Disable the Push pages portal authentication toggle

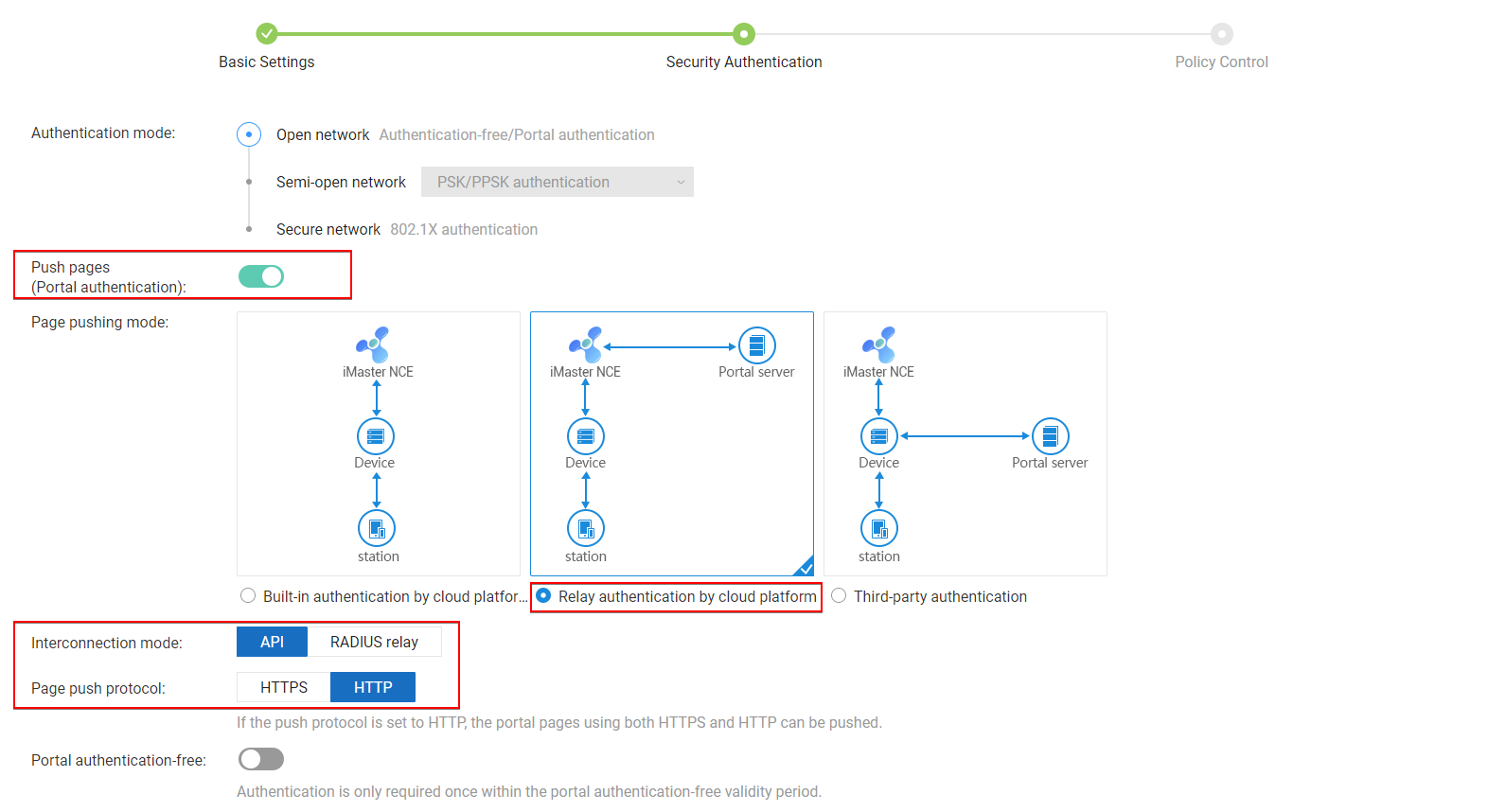click(x=261, y=276)
